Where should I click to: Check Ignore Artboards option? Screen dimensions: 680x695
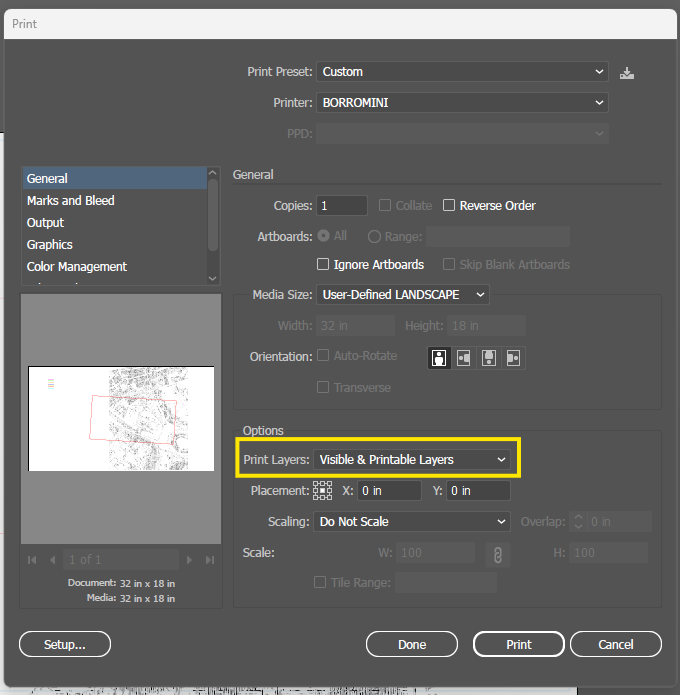point(323,264)
